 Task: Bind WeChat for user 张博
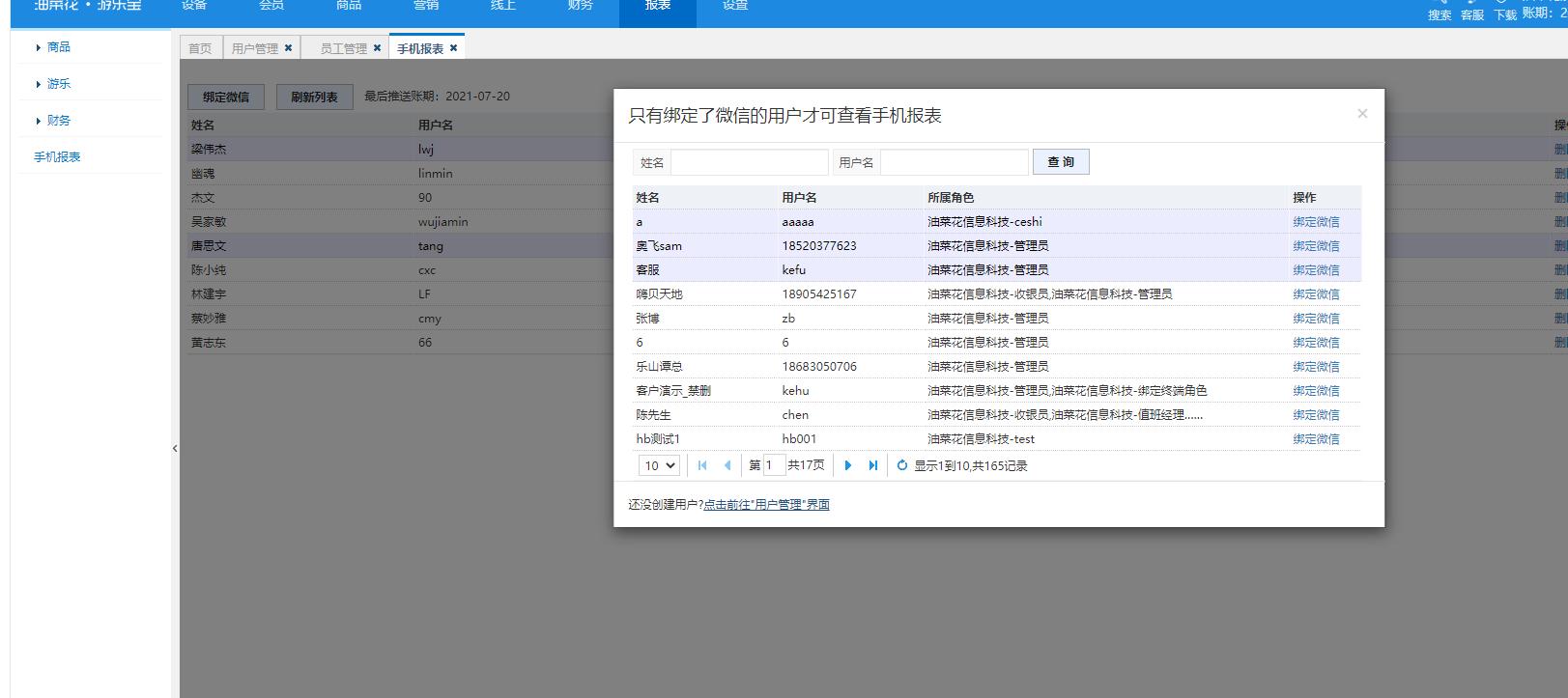coord(1316,318)
